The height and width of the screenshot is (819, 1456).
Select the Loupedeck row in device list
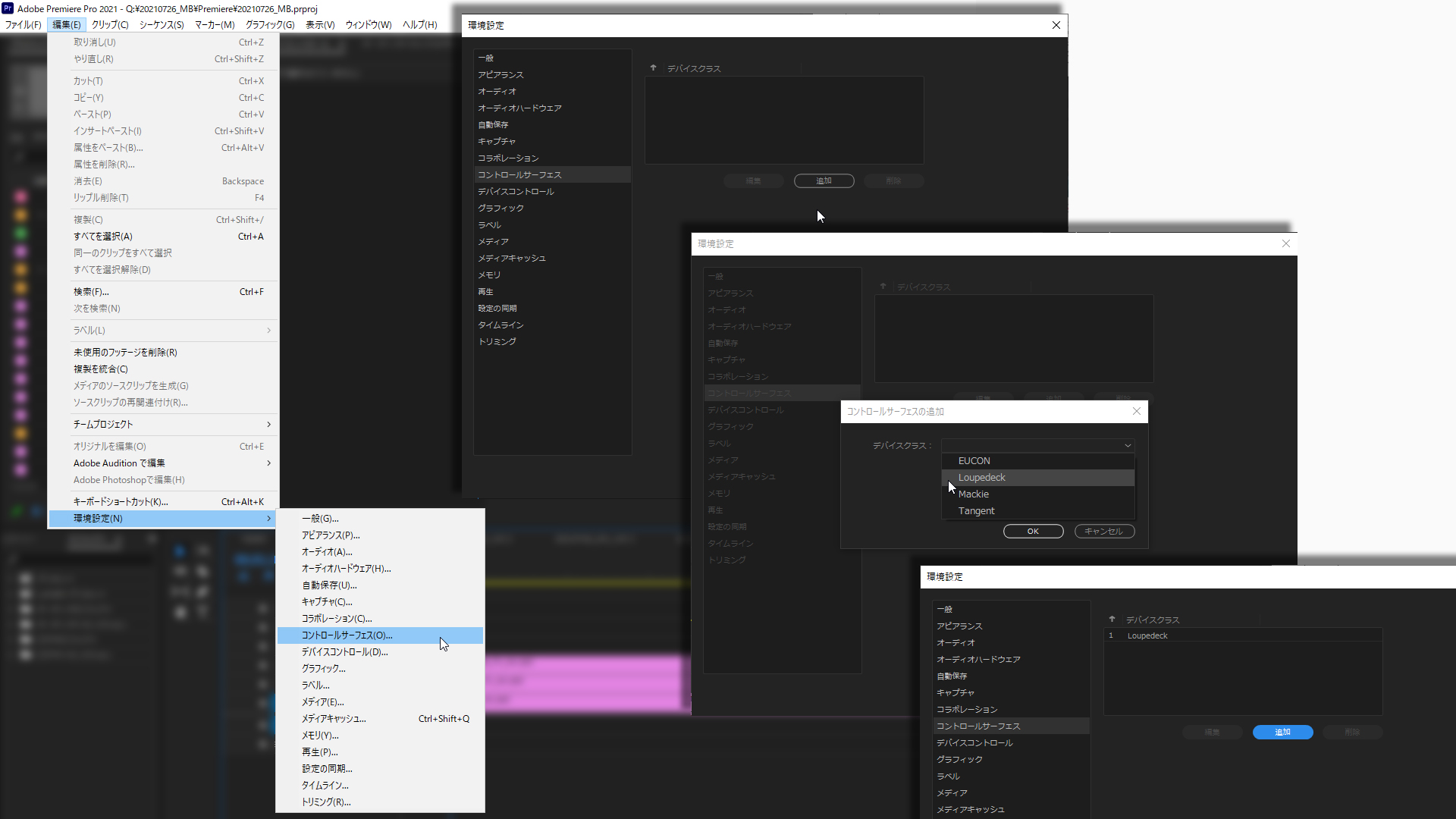(x=1147, y=636)
